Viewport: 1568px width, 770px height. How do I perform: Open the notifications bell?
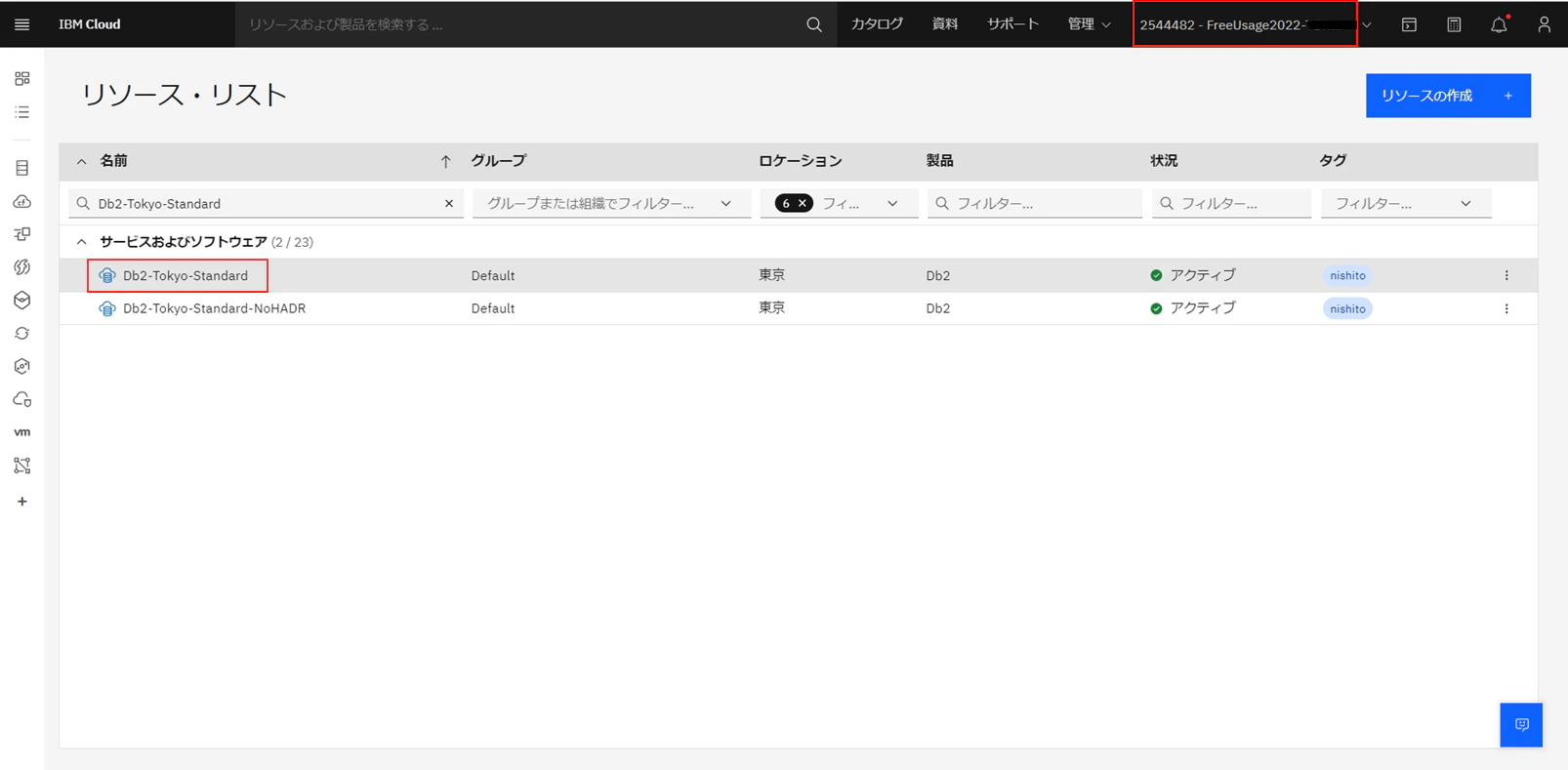pyautogui.click(x=1499, y=24)
